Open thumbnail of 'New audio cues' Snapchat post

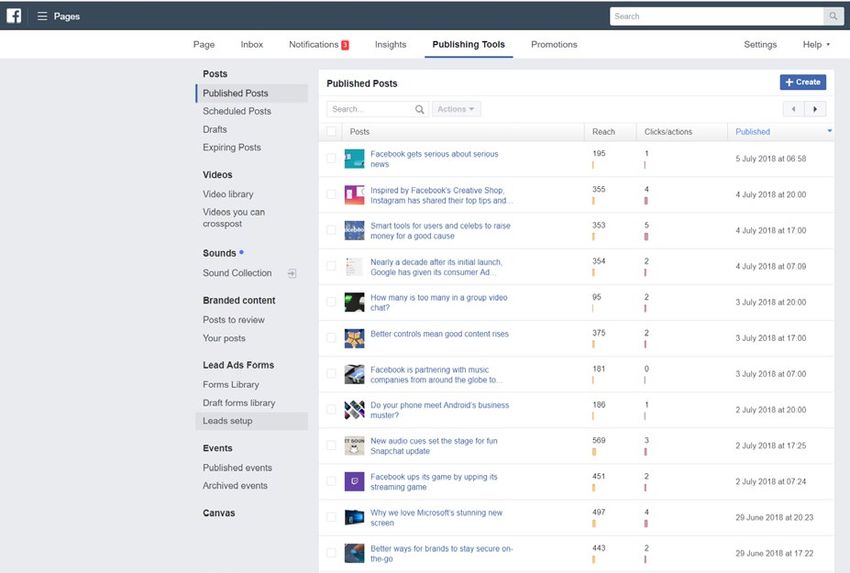click(355, 446)
